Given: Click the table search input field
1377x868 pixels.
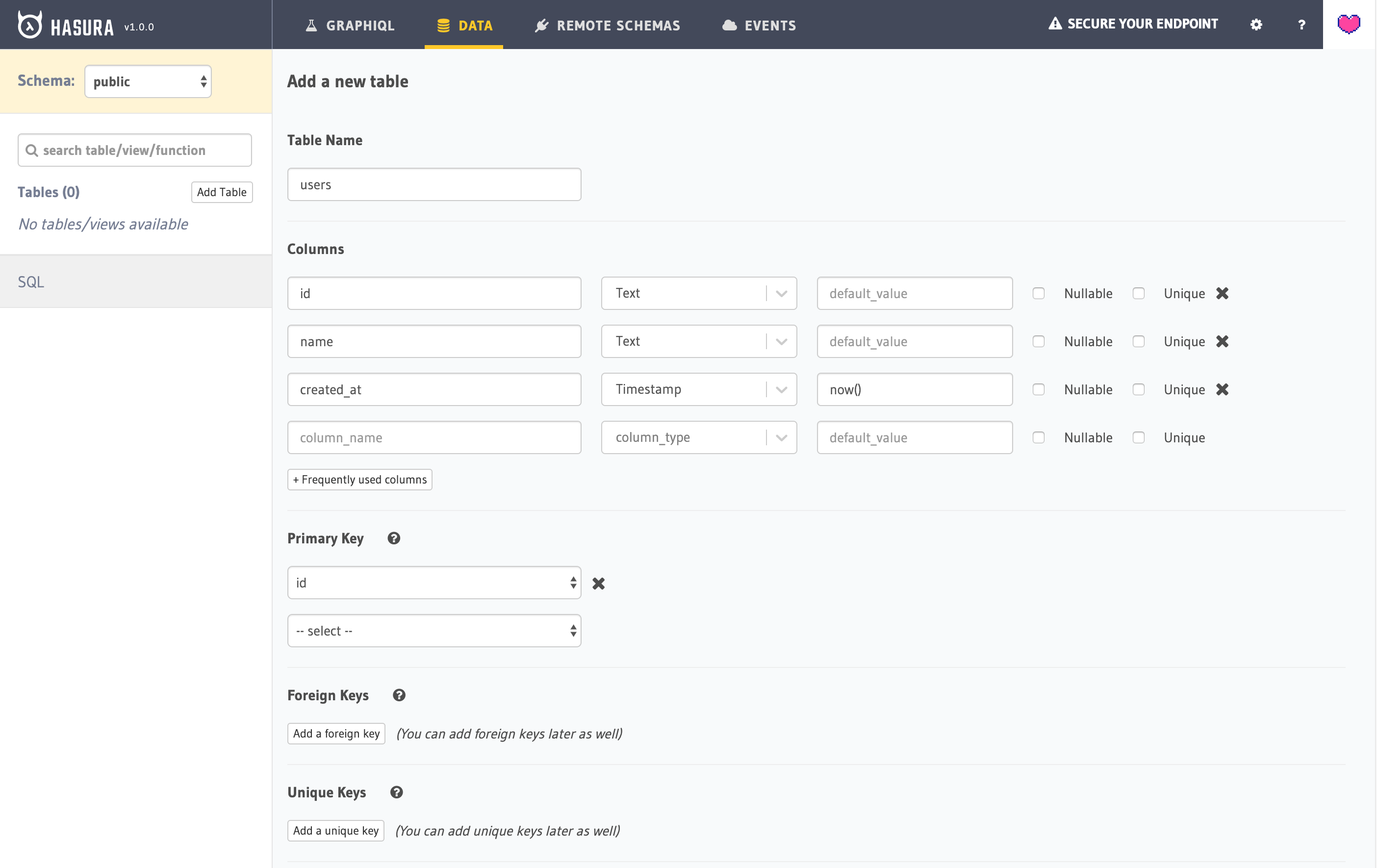Looking at the screenshot, I should pos(135,150).
